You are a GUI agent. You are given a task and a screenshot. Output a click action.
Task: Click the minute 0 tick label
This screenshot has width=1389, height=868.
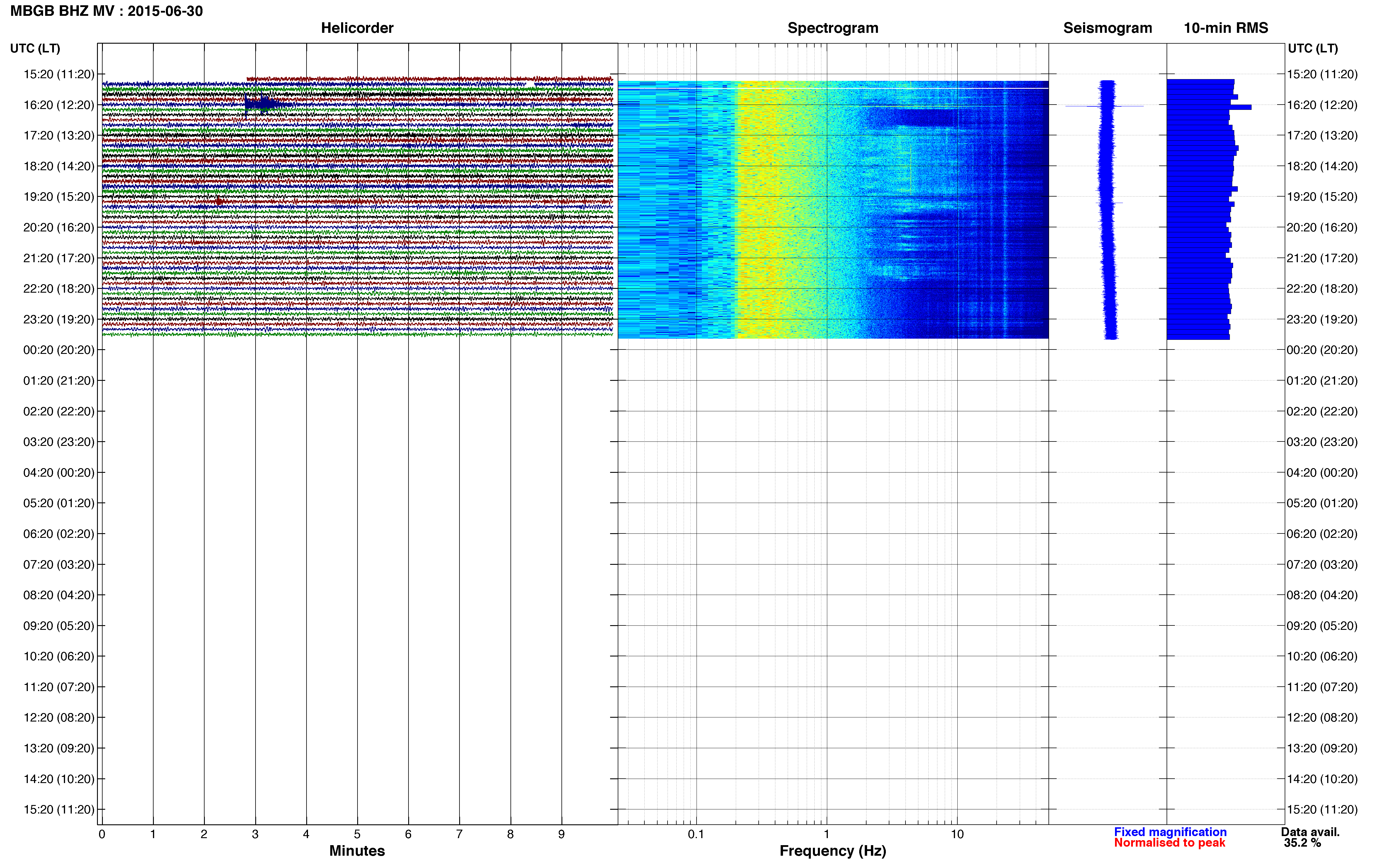102,834
